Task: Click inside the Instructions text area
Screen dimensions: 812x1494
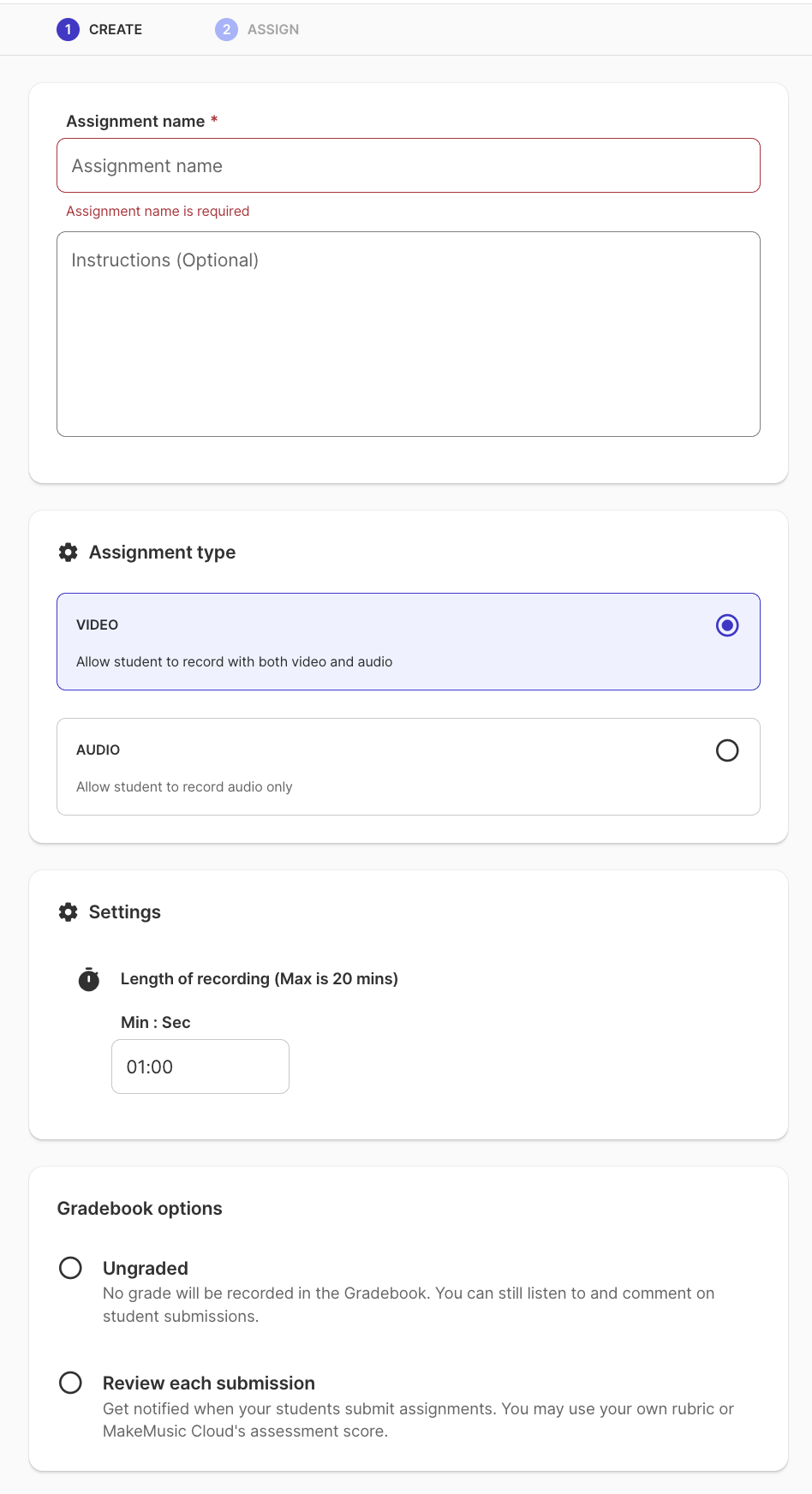Action: click(408, 334)
